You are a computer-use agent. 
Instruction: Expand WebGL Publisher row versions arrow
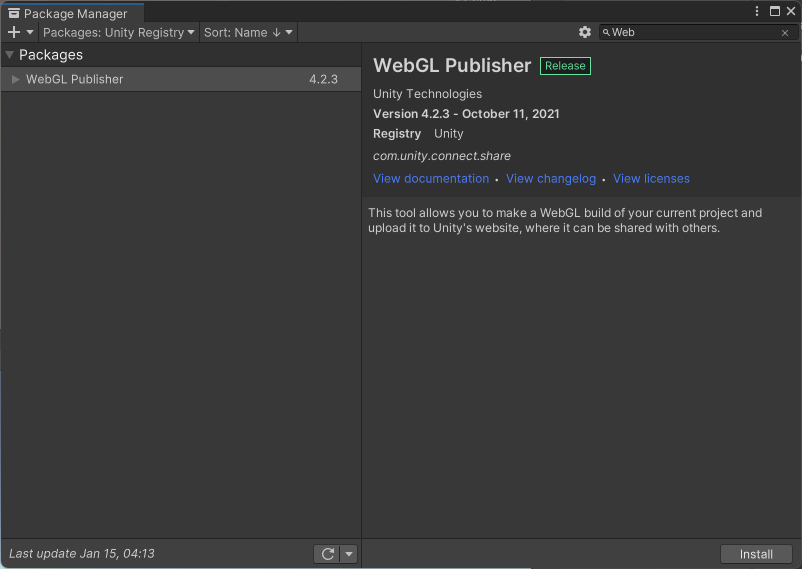[x=15, y=79]
